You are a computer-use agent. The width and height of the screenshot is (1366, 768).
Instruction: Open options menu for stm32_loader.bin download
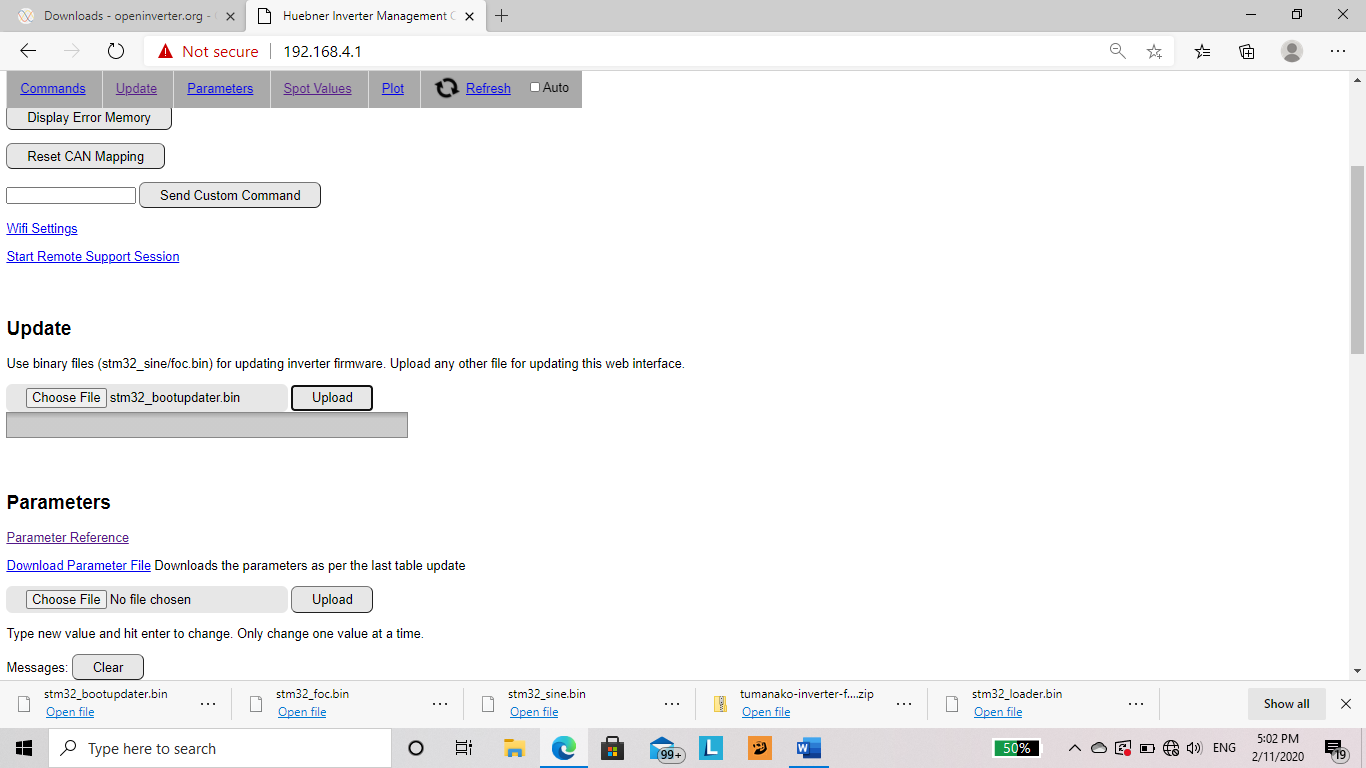click(1136, 704)
